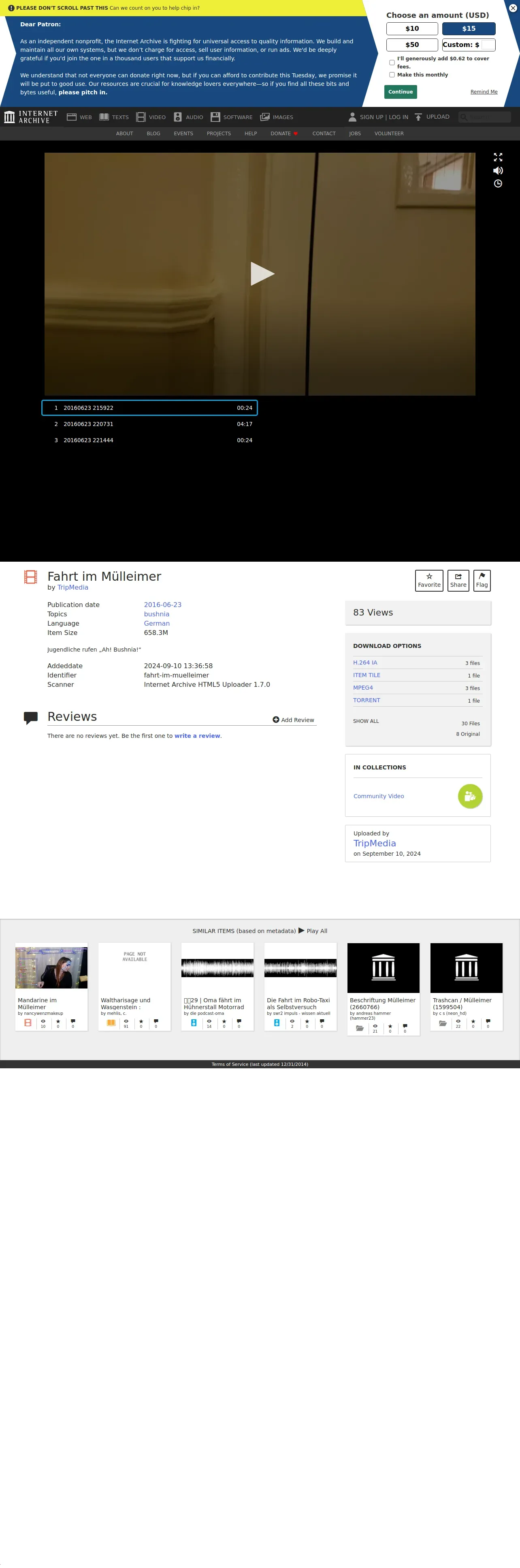Open the Projects link
Image resolution: width=520 pixels, height=1568 pixels.
[219, 134]
